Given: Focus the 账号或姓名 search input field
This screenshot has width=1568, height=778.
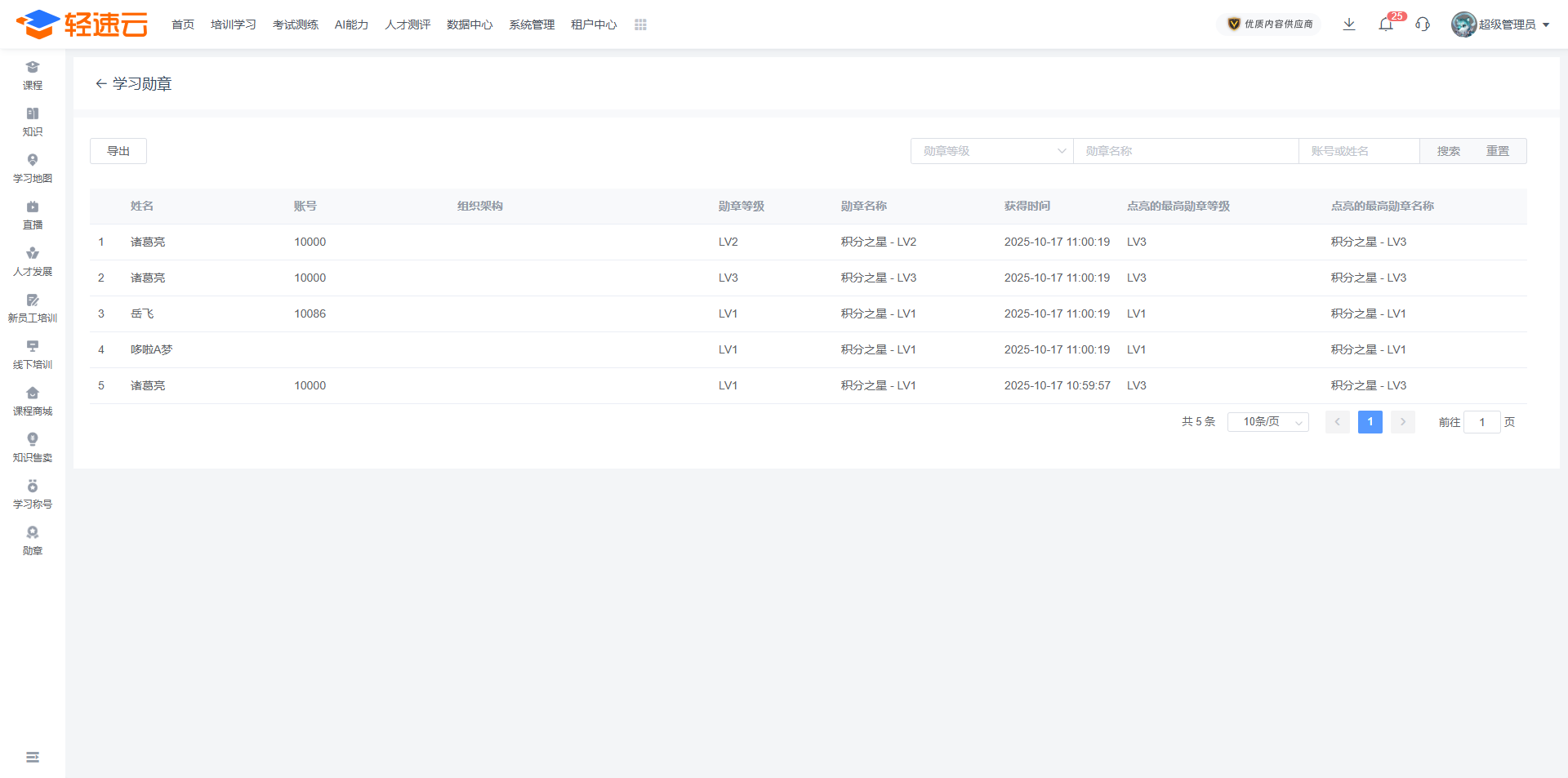Looking at the screenshot, I should pos(1358,151).
